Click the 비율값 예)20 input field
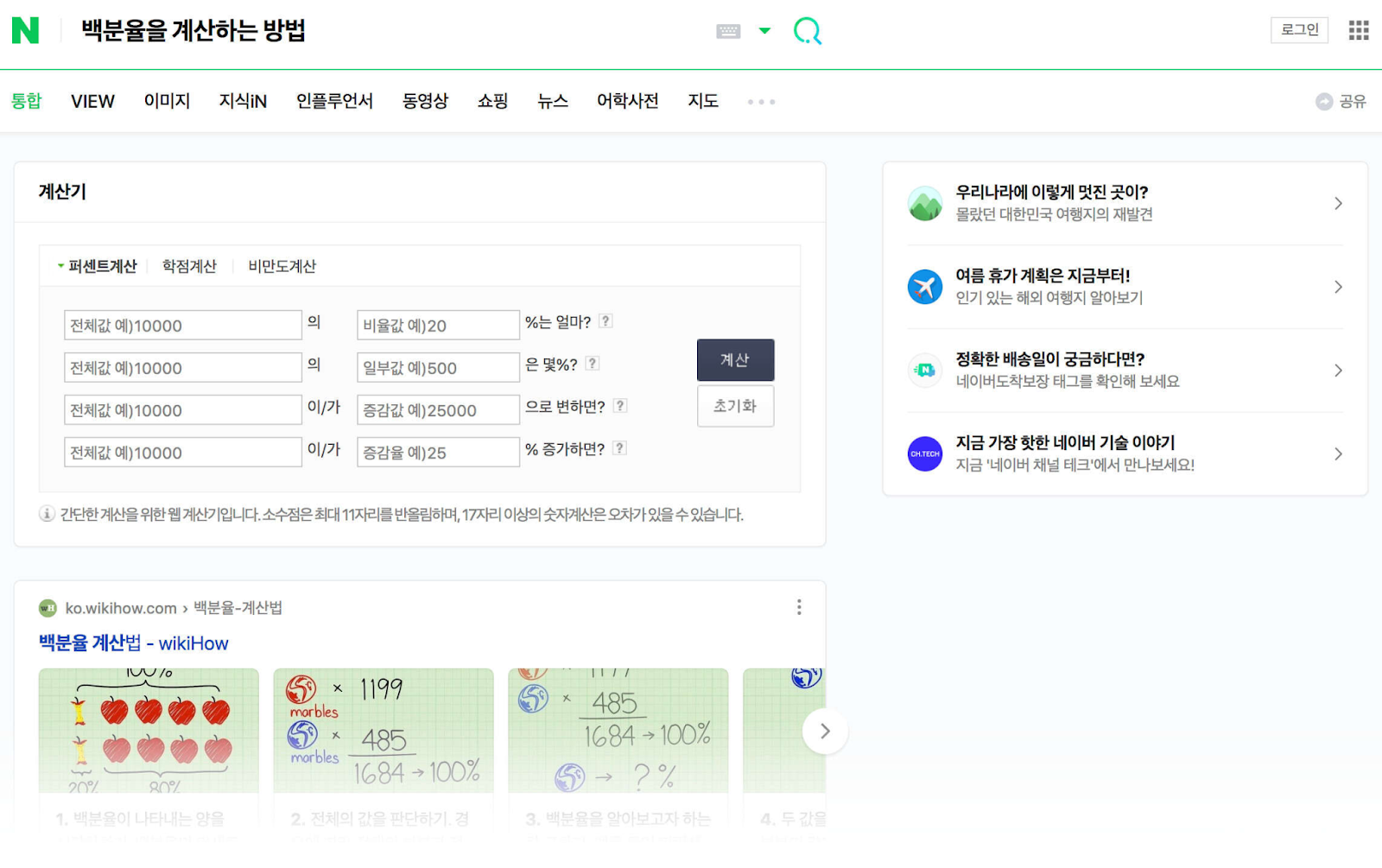Viewport: 1382px width, 868px height. (x=438, y=326)
